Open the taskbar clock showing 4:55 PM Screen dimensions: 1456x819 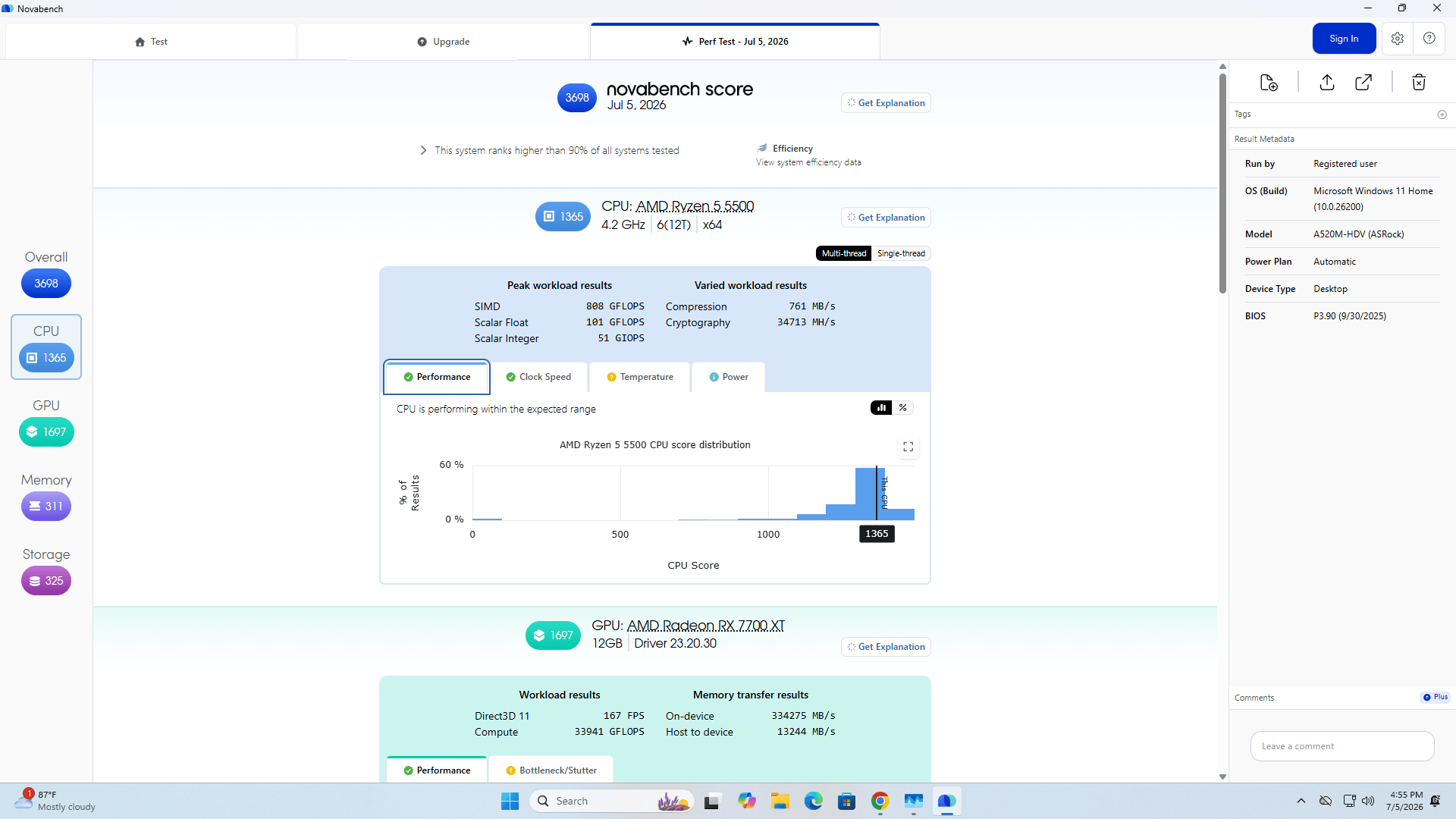tap(1404, 801)
